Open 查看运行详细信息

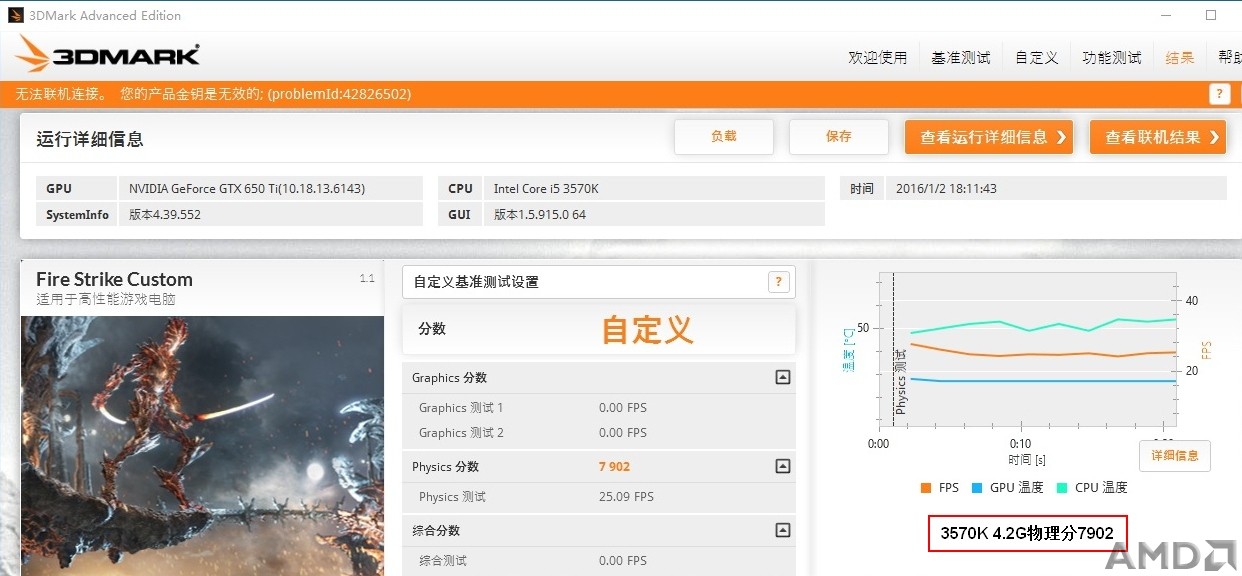pyautogui.click(x=989, y=137)
